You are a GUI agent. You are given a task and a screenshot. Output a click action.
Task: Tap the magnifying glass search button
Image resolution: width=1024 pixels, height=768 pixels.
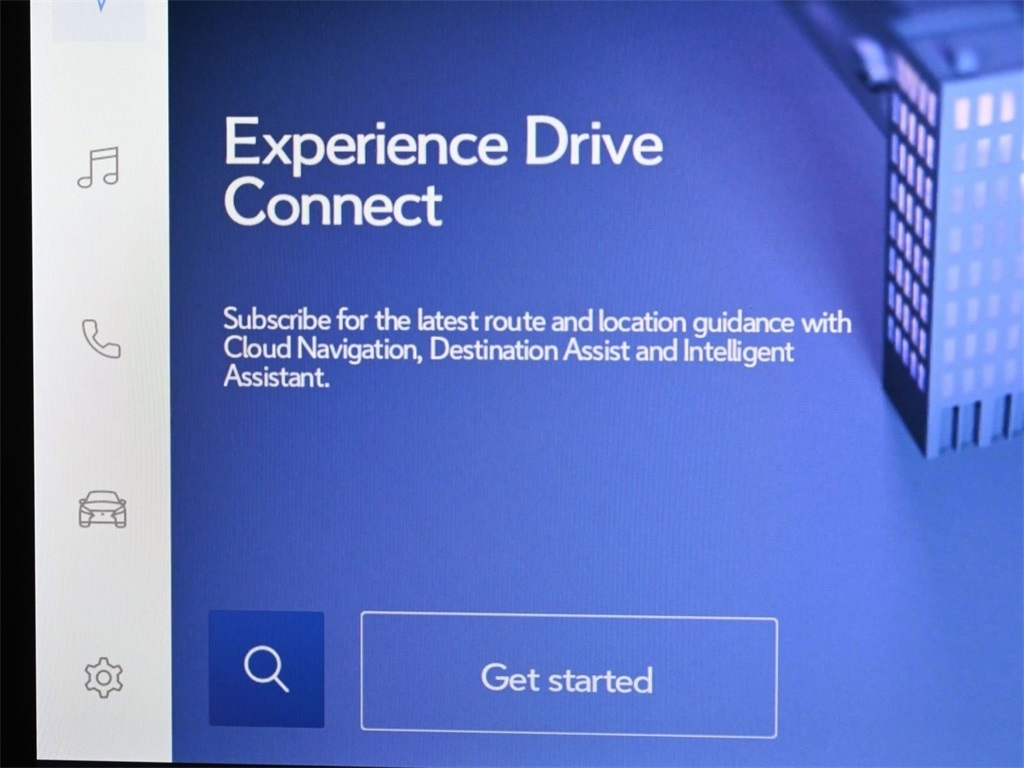pos(266,669)
